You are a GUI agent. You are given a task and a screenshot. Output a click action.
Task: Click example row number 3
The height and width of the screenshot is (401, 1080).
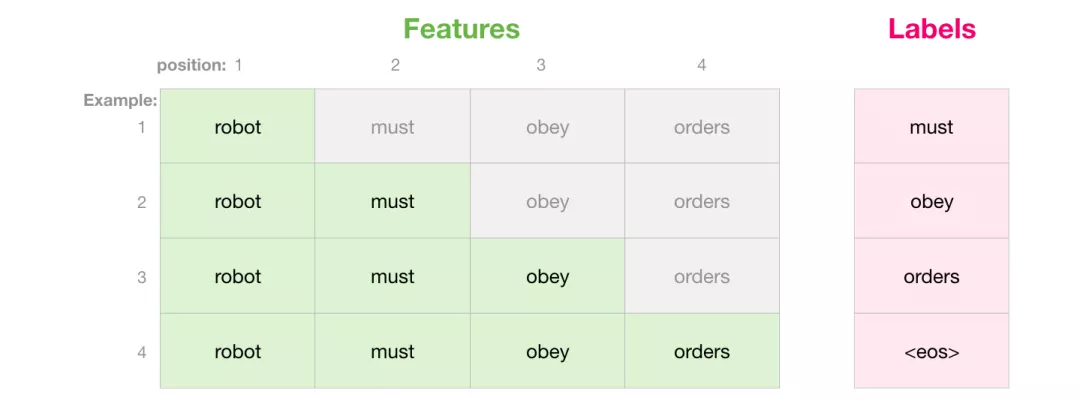(x=142, y=277)
